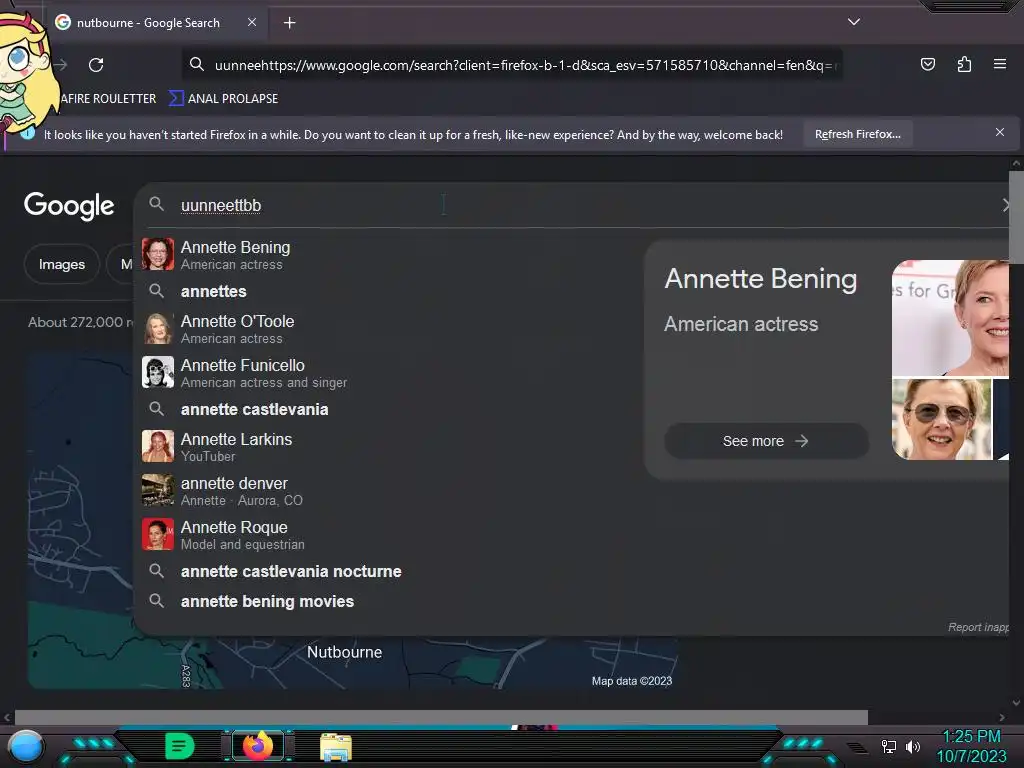This screenshot has height=768, width=1024.
Task: Open the ANAL PROLAPSE bookmark
Action: click(224, 99)
